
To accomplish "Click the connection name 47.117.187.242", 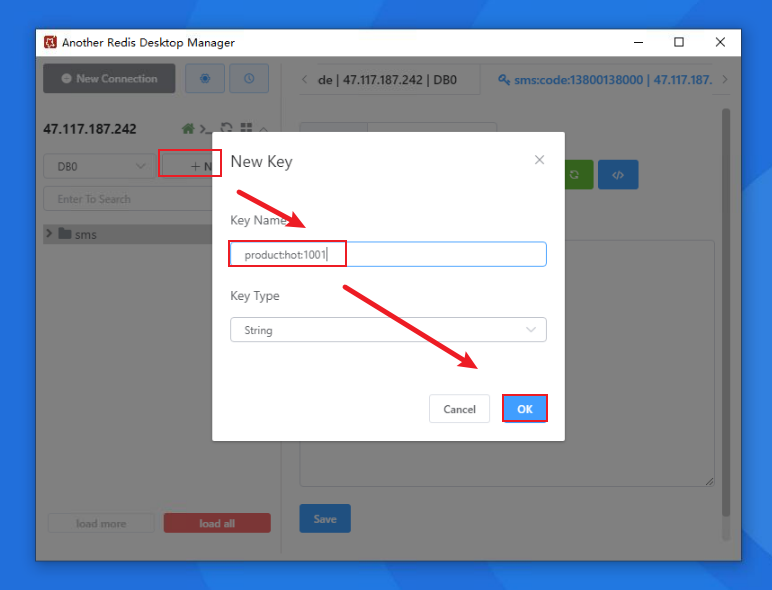I will [90, 129].
